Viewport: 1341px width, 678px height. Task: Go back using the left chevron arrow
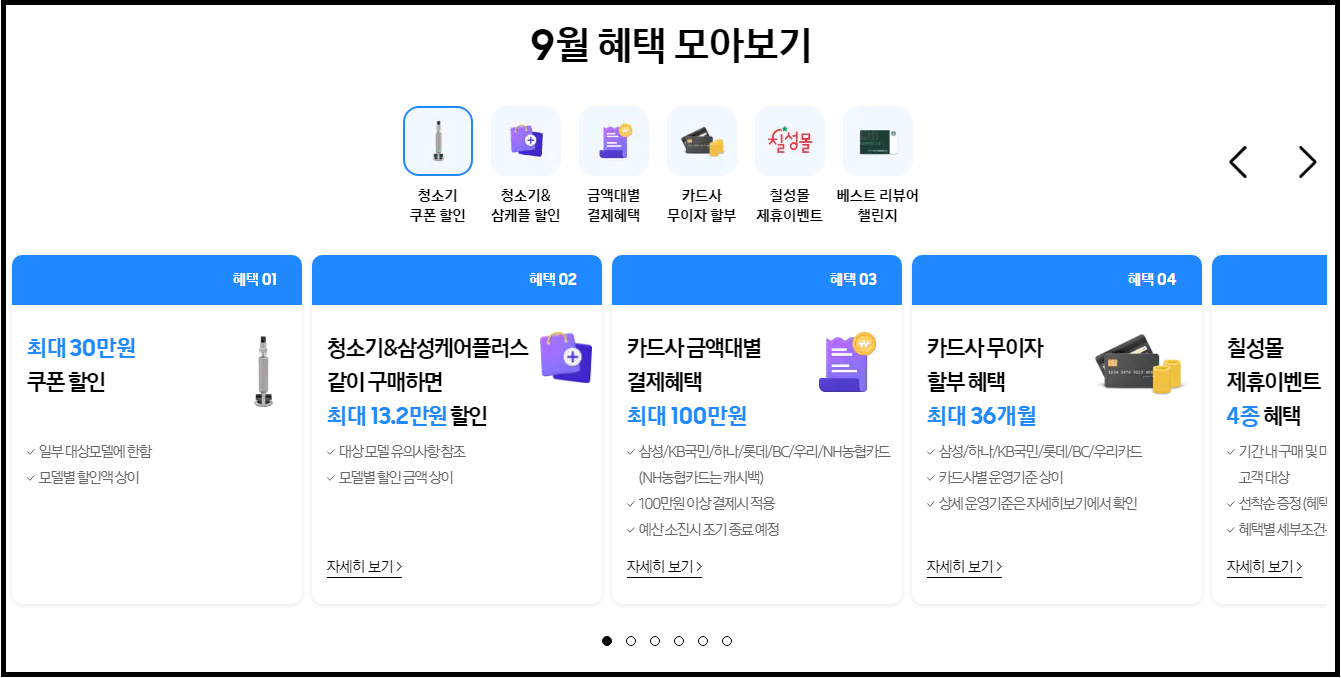pyautogui.click(x=1240, y=161)
